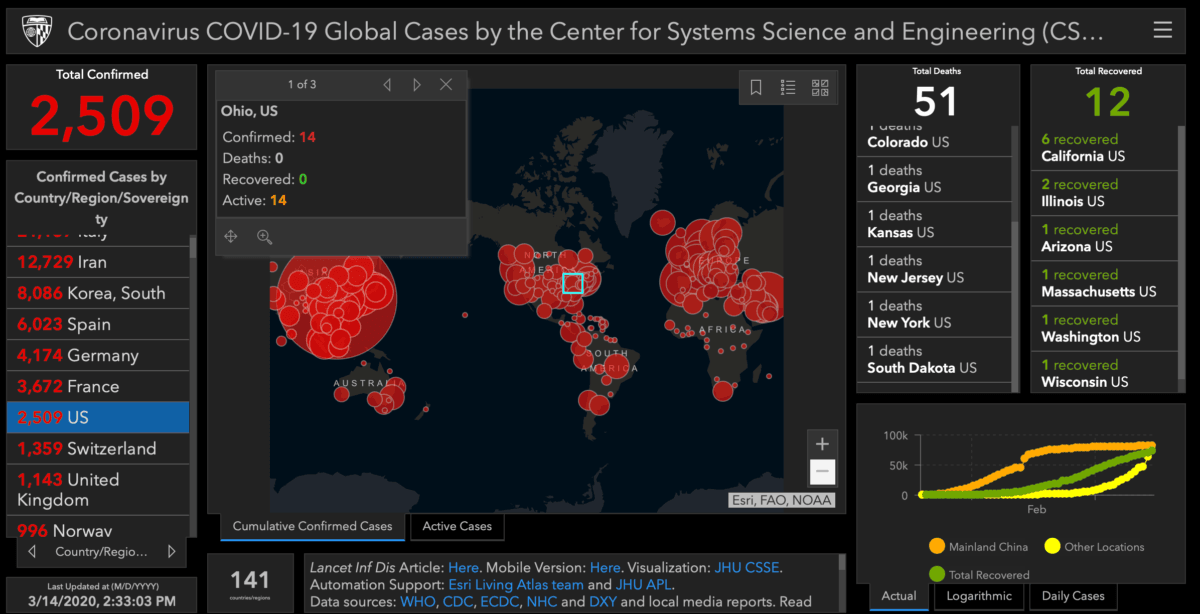Click the Esri, FAO, NOAA attribution

point(780,500)
